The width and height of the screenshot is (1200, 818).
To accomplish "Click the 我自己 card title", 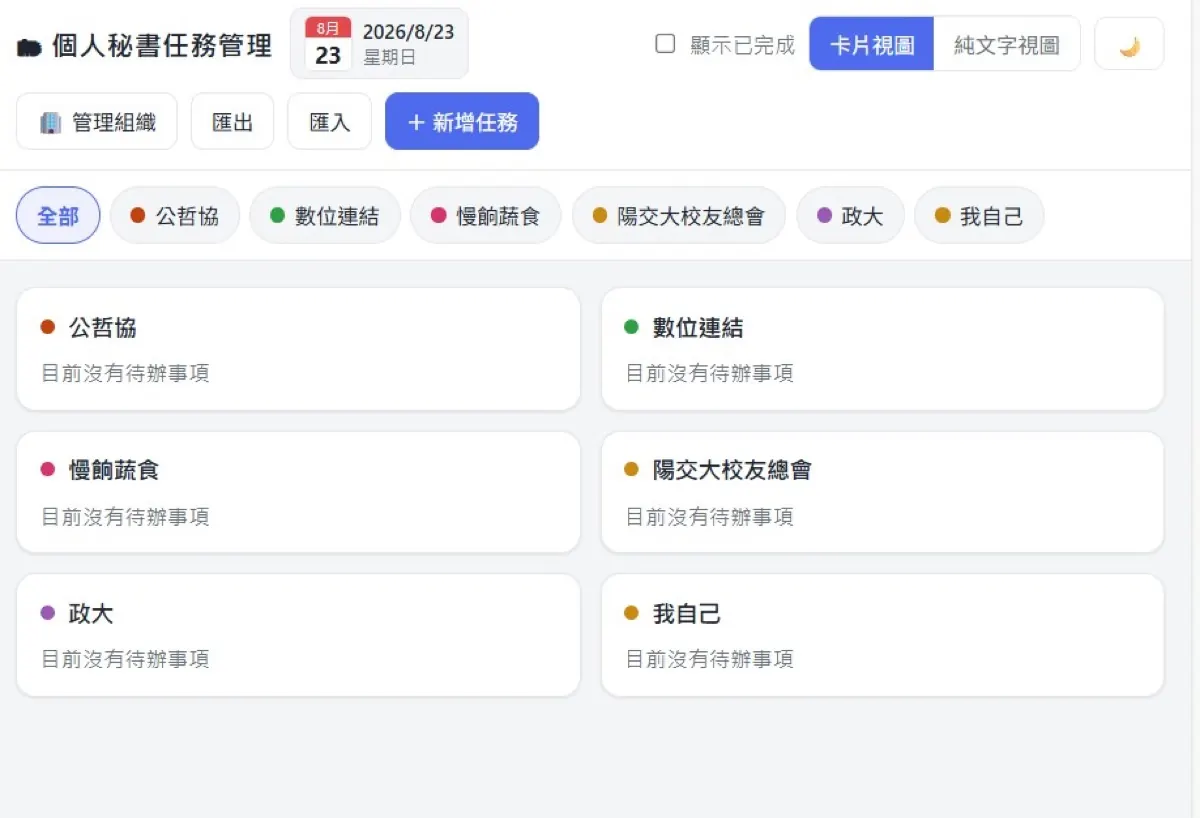I will [687, 613].
